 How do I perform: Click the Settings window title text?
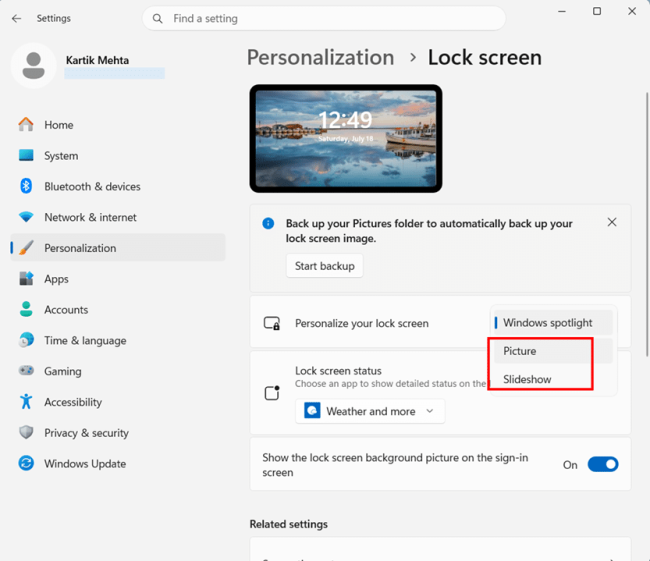(53, 18)
